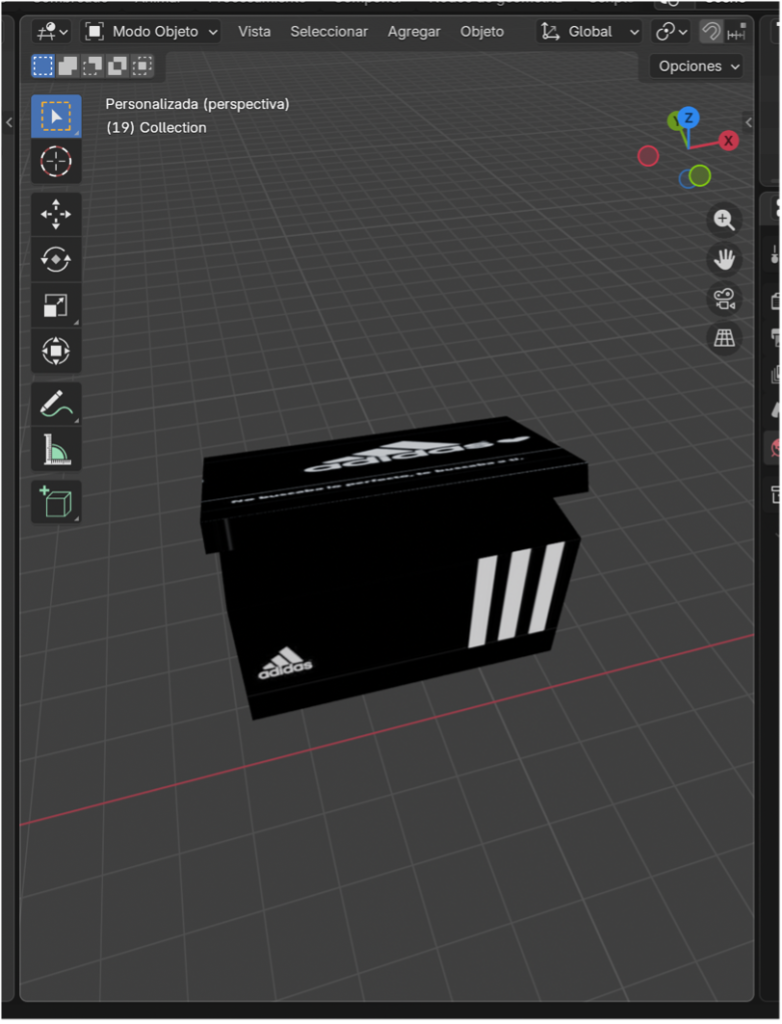Choose the intersect-selection mode icon
782x1024 pixels.
142,66
